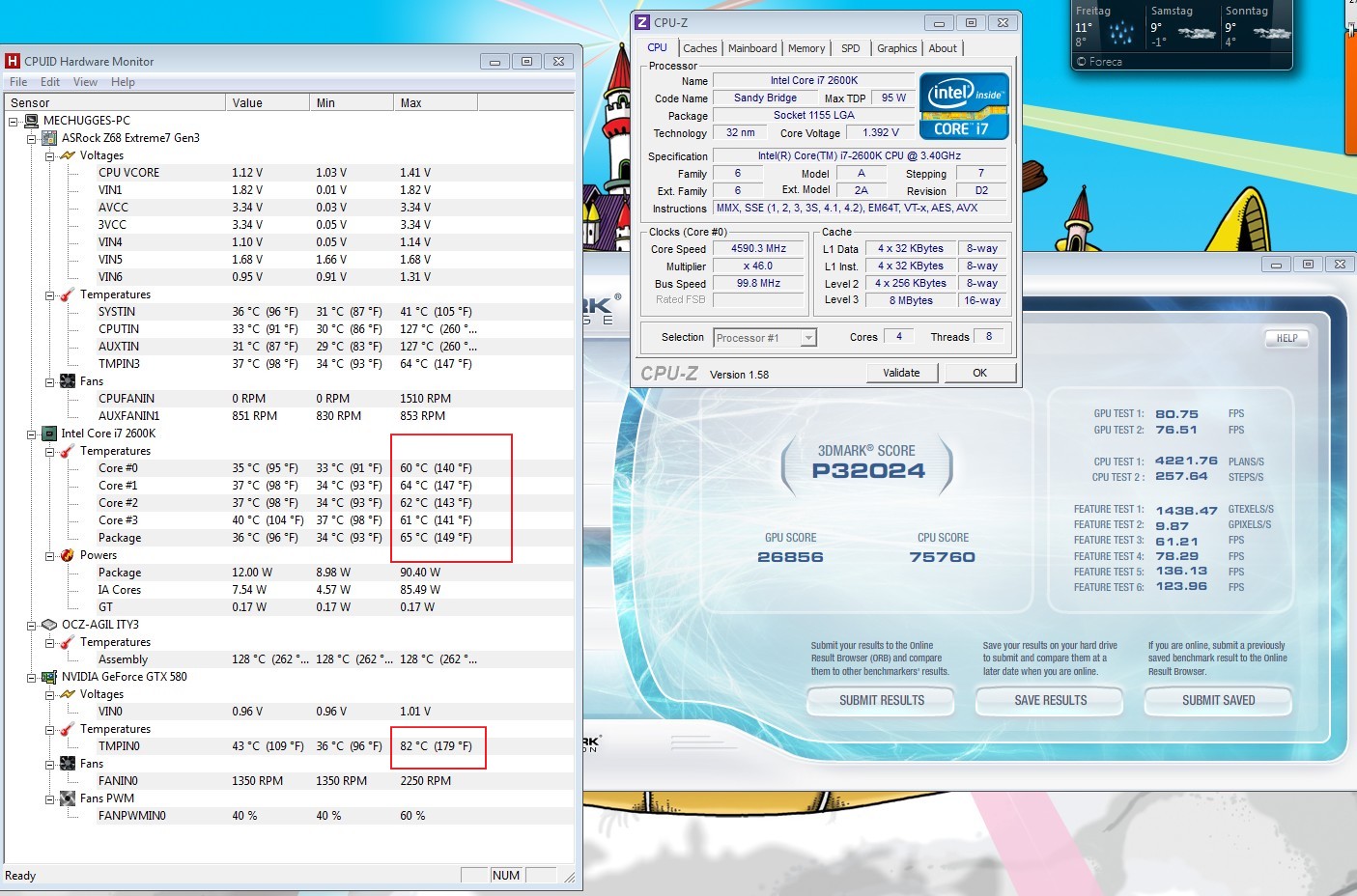The width and height of the screenshot is (1357, 896).
Task: Click the window resize grip in Hardware Monitor
Action: (x=569, y=877)
